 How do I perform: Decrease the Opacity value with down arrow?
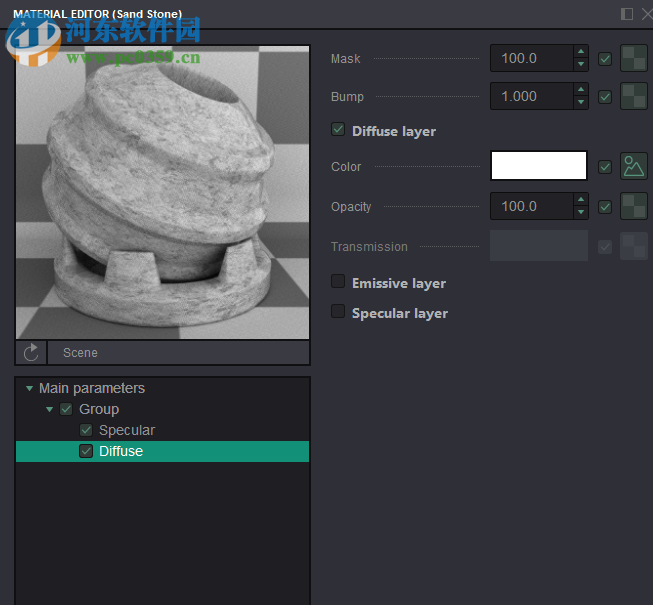581,212
